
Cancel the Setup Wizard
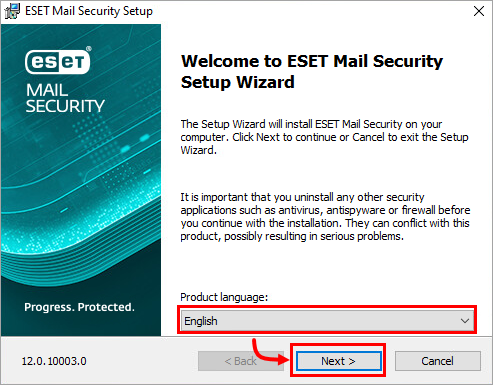point(438,361)
